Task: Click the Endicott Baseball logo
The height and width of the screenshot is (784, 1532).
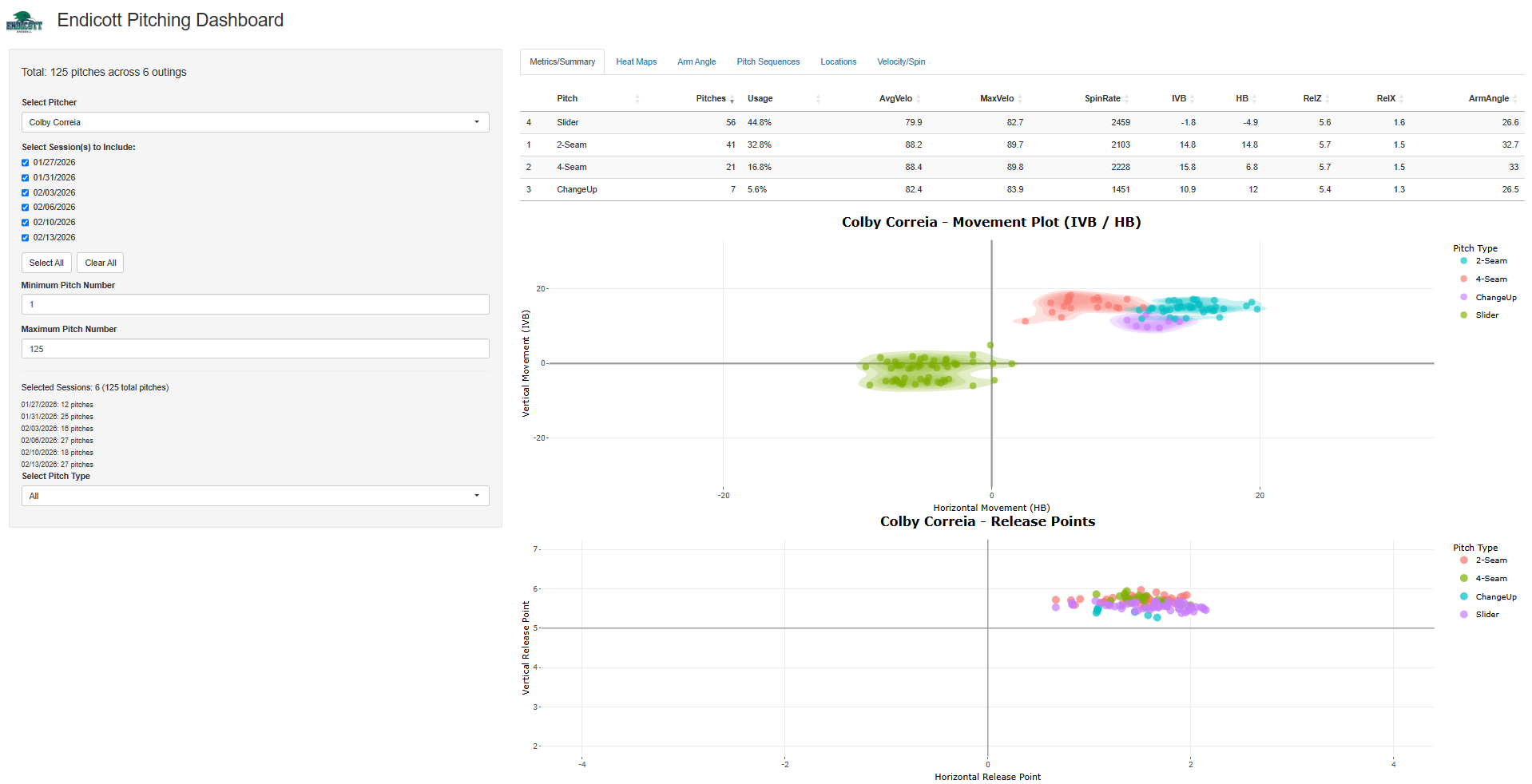Action: [24, 22]
